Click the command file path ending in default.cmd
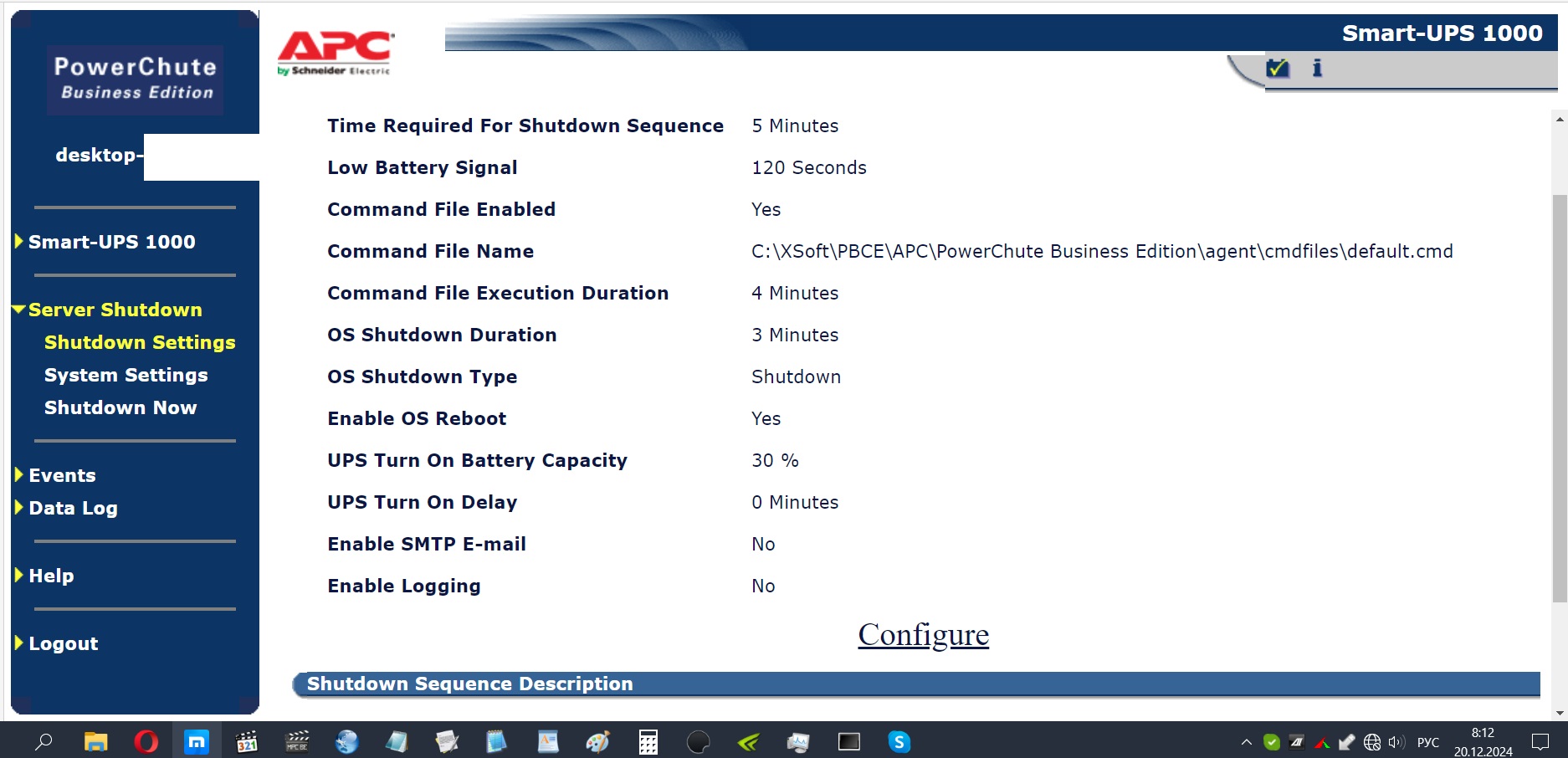The width and height of the screenshot is (1568, 758). [1102, 251]
